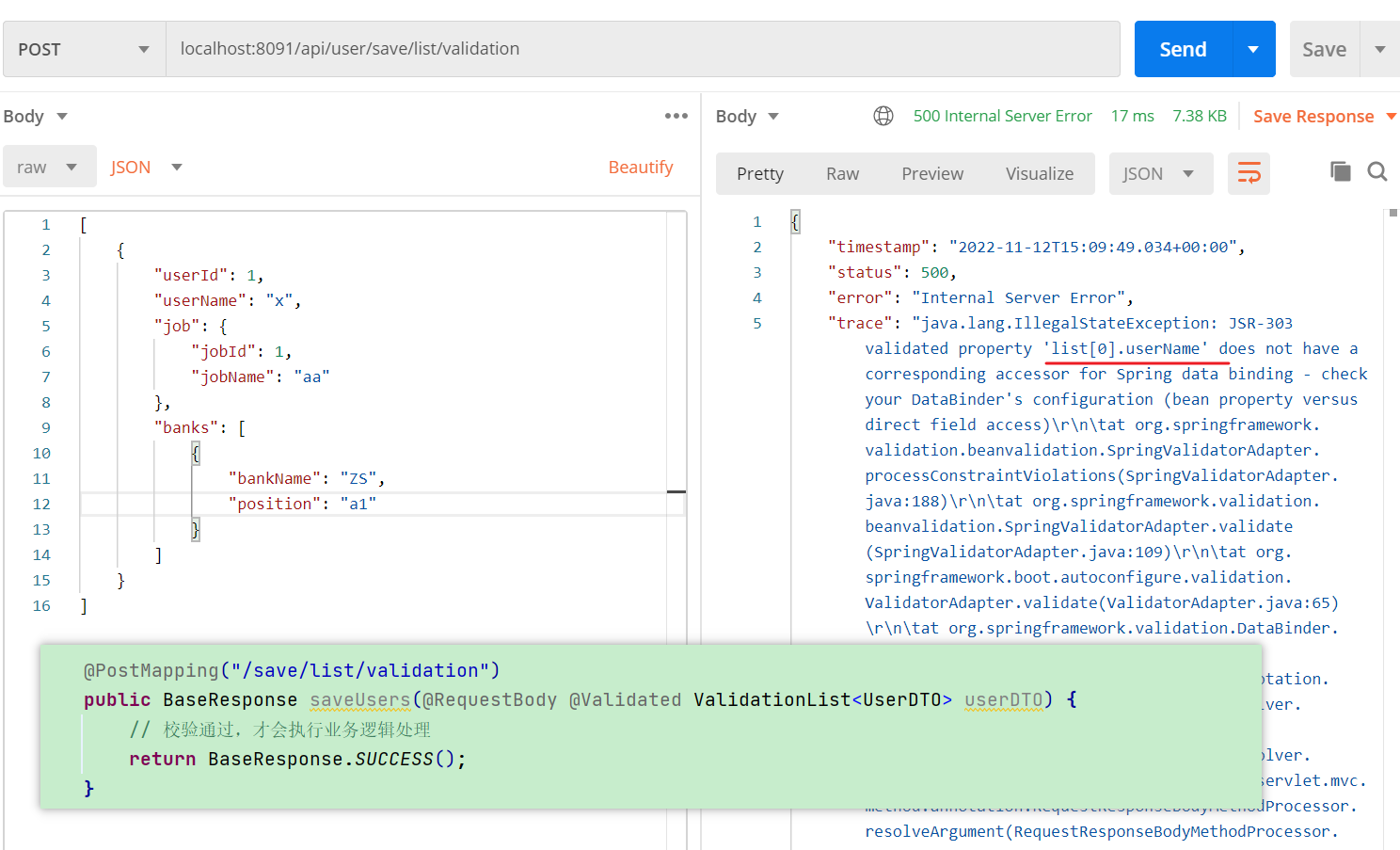
Task: Open the three-dot request options menu
Action: 676,116
